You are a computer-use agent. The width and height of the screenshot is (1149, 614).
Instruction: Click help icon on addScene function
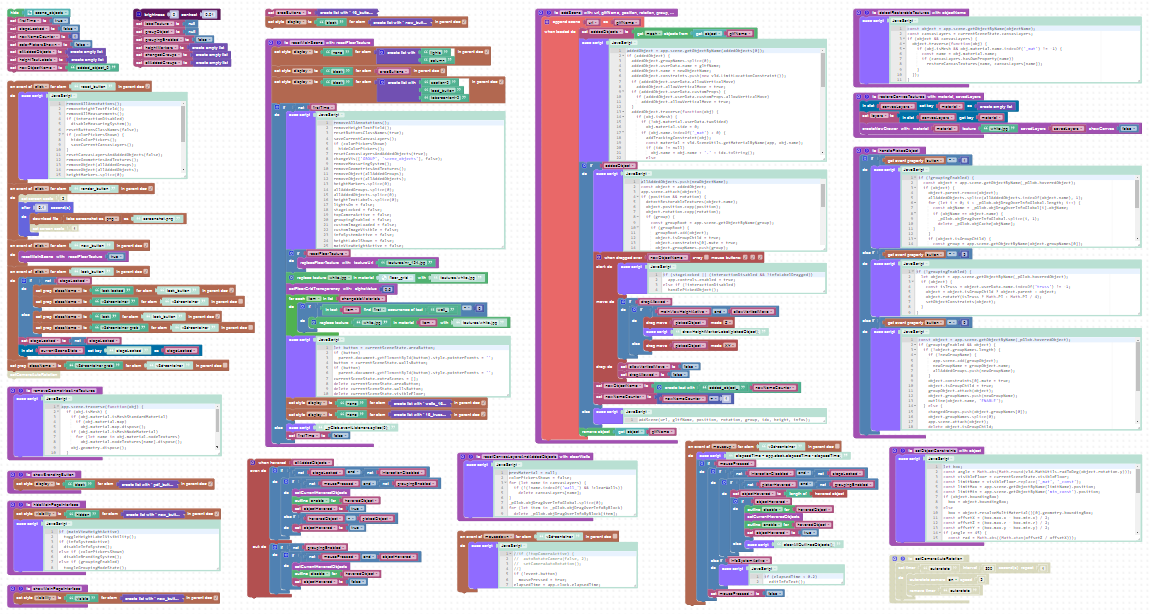[548, 12]
